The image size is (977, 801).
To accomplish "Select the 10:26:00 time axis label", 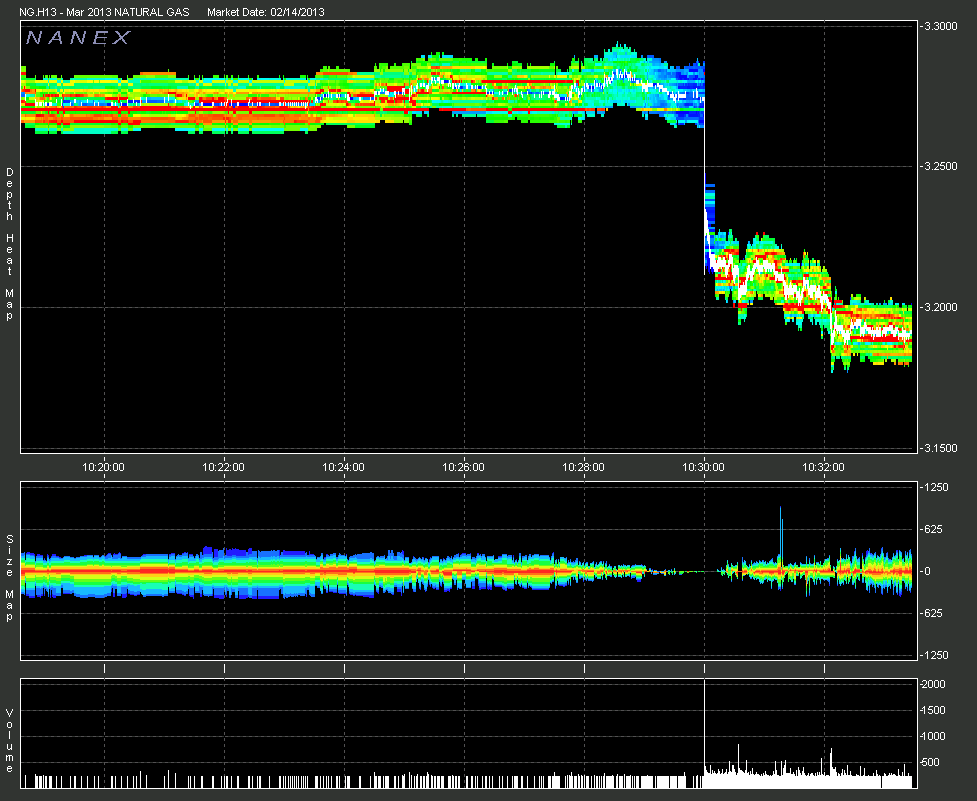I will (463, 467).
